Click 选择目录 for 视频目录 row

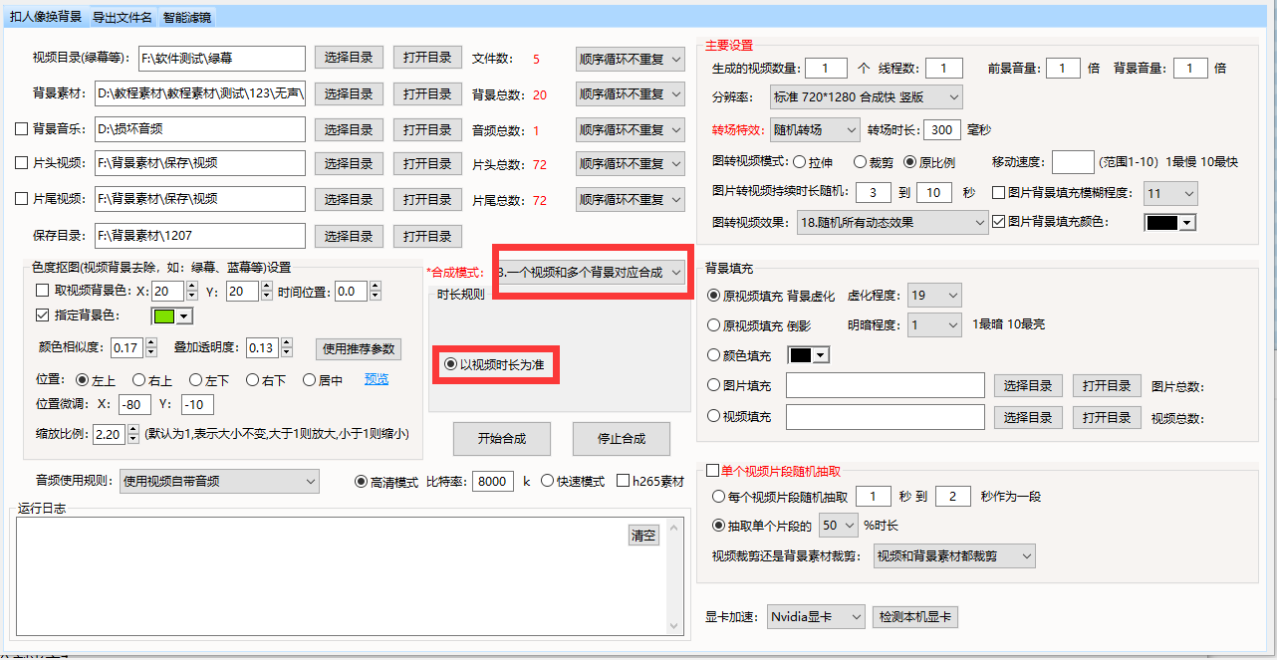tap(348, 58)
